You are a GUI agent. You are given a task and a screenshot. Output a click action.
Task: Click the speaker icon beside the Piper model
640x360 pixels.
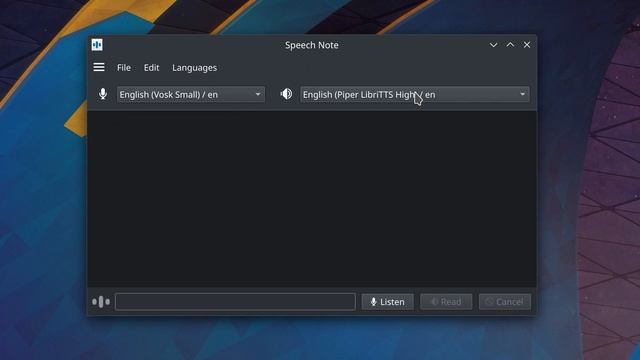click(286, 94)
